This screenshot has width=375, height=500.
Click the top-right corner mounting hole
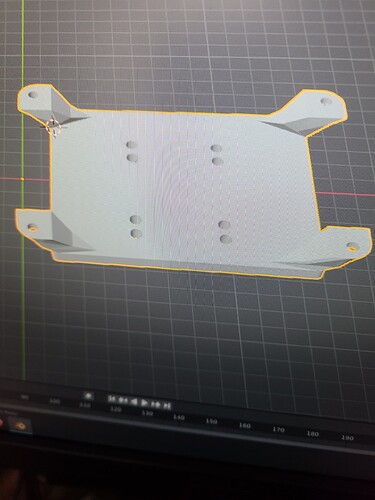pyautogui.click(x=326, y=101)
